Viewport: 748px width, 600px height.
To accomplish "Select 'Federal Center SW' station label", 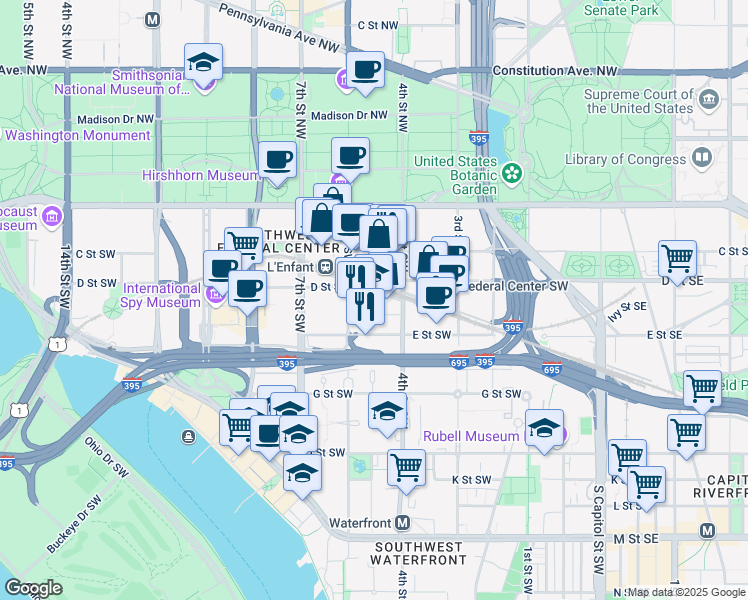I will pyautogui.click(x=517, y=286).
